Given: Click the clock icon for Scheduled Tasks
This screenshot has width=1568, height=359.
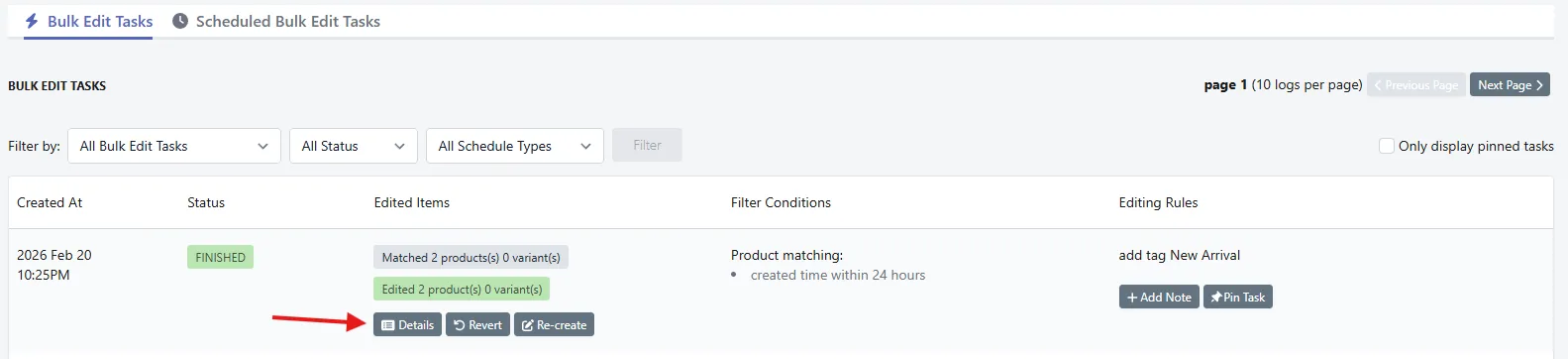Looking at the screenshot, I should coord(180,21).
